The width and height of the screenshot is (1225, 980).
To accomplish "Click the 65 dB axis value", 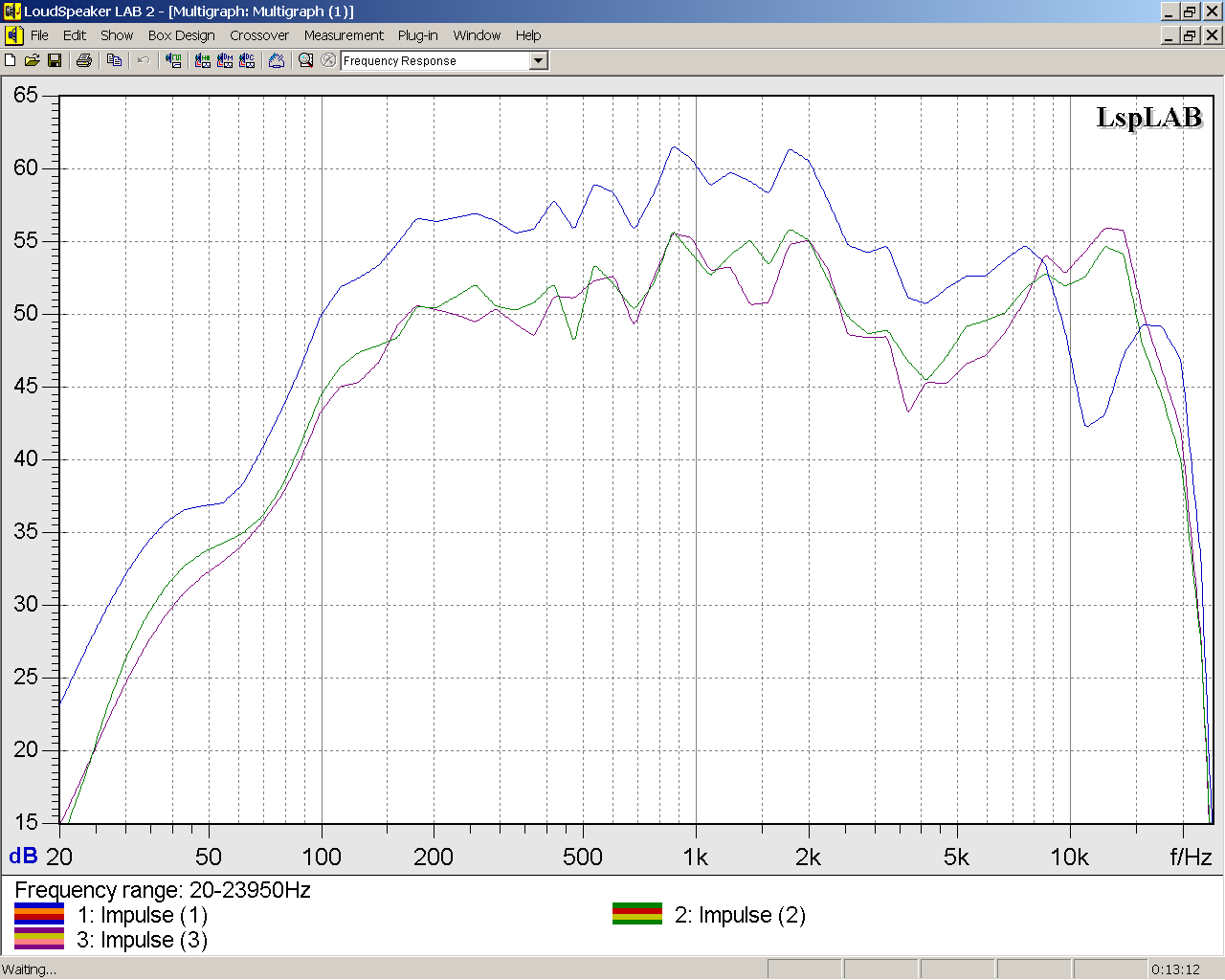I will coord(26,95).
